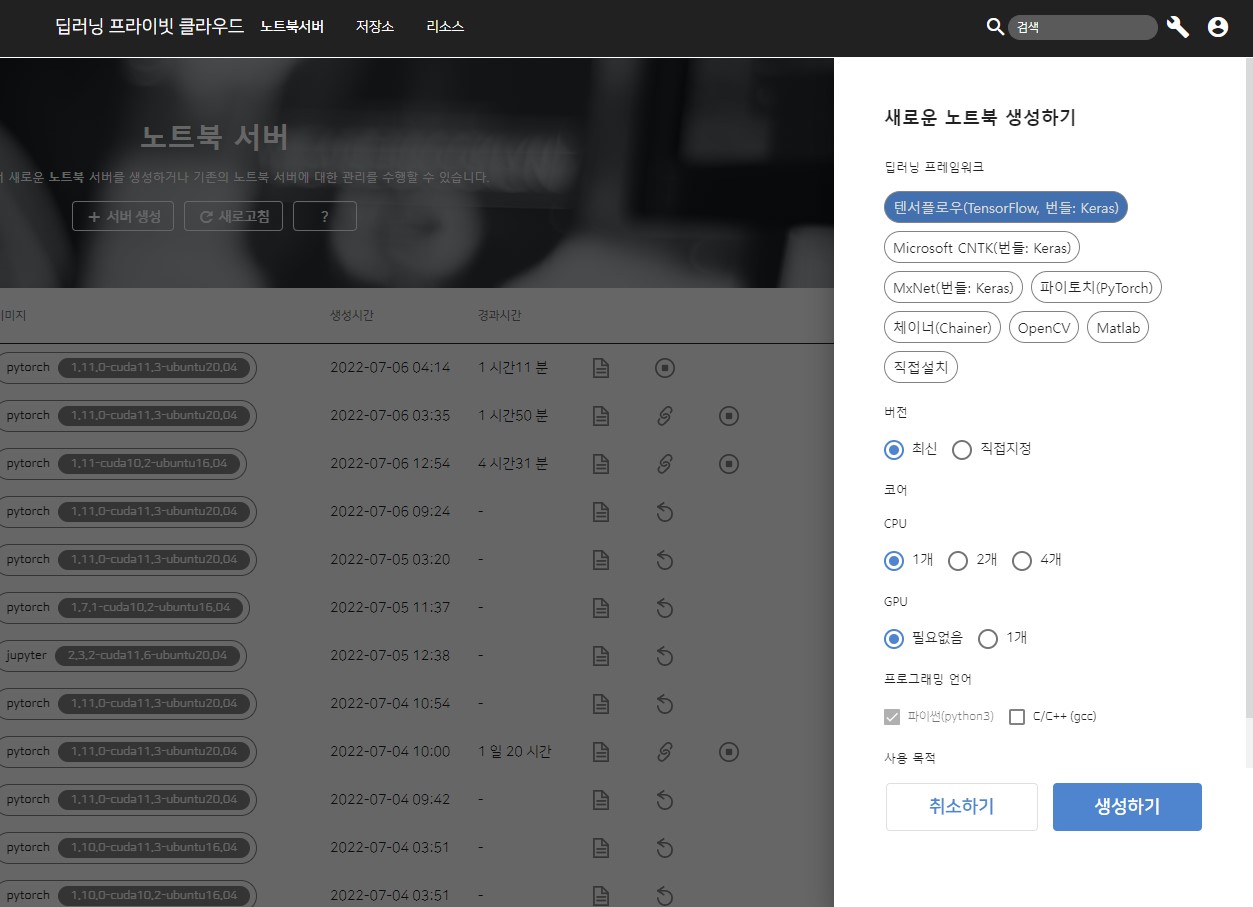Select 1개 under GPU

[x=988, y=639]
